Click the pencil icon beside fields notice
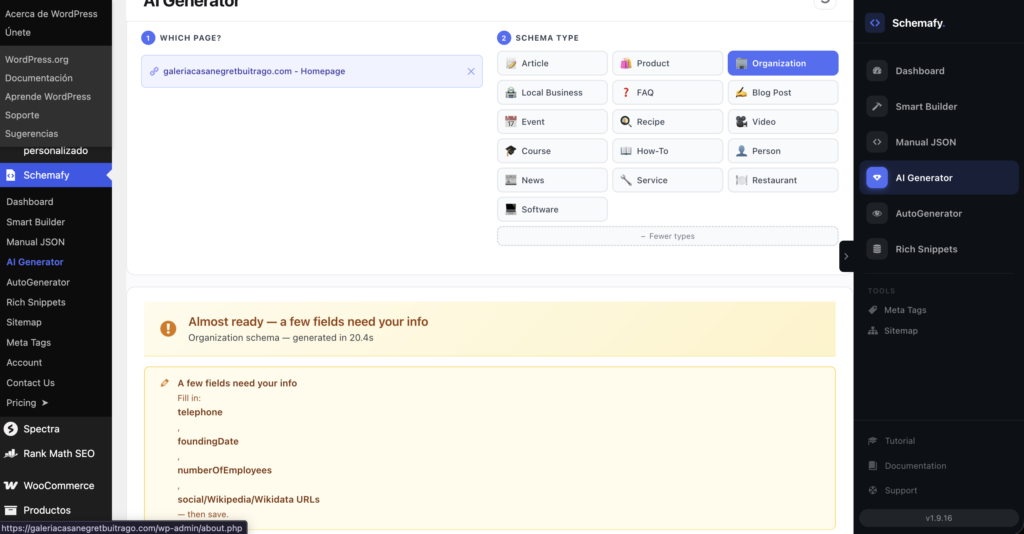Image resolution: width=1024 pixels, height=534 pixels. (165, 383)
